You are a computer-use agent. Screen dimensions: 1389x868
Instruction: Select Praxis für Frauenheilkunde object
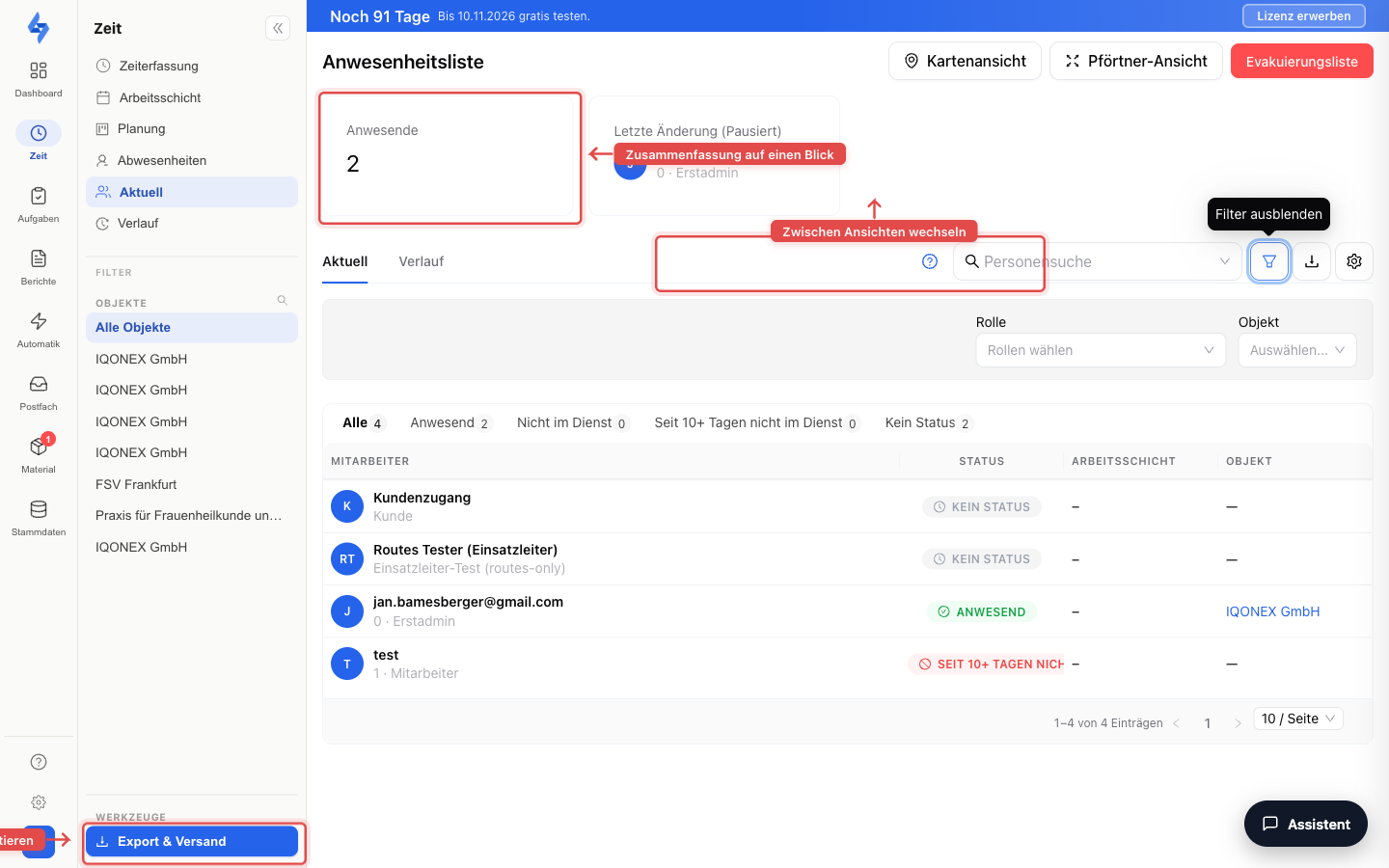(x=192, y=515)
